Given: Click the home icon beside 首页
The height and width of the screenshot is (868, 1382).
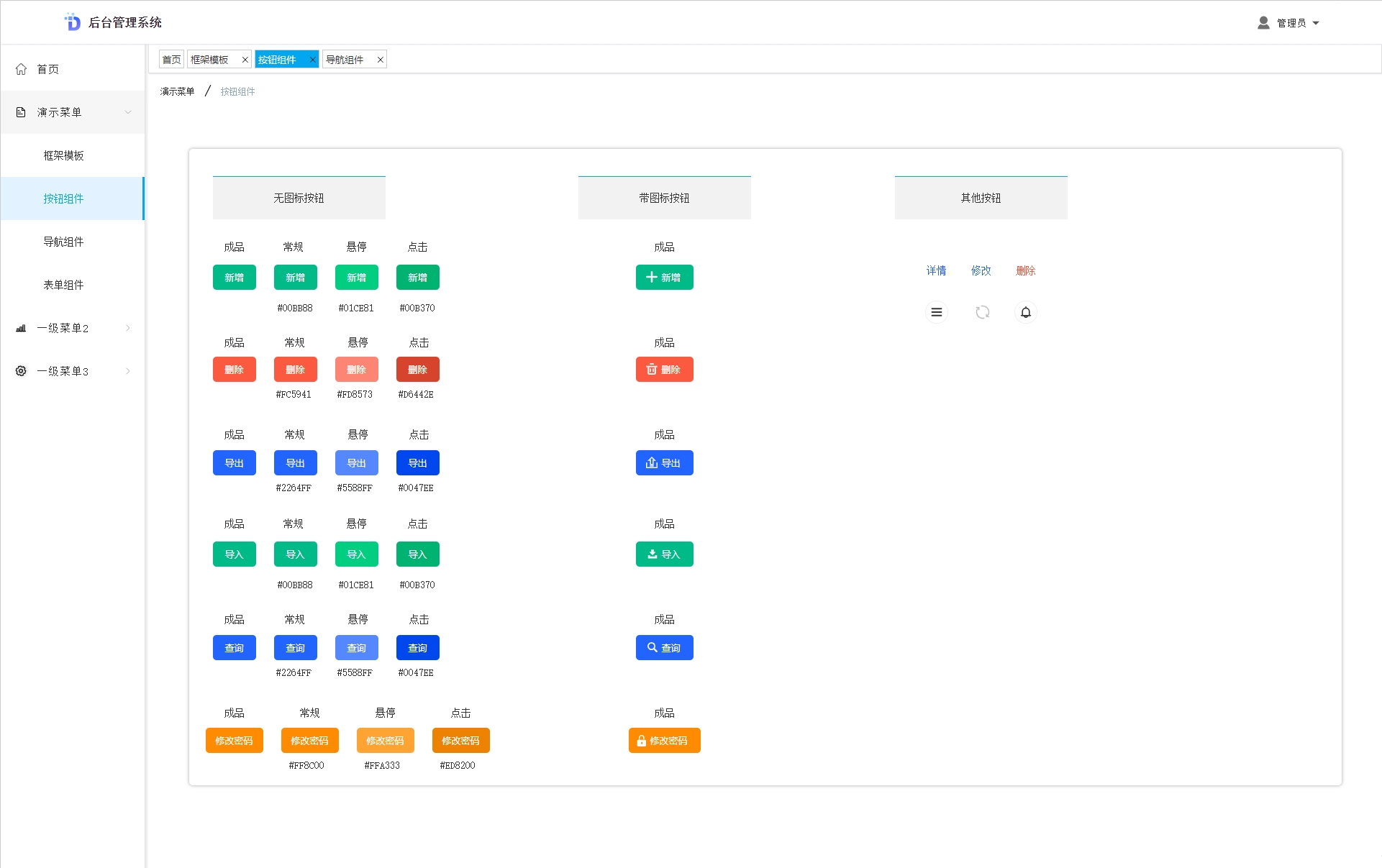Looking at the screenshot, I should click(21, 69).
